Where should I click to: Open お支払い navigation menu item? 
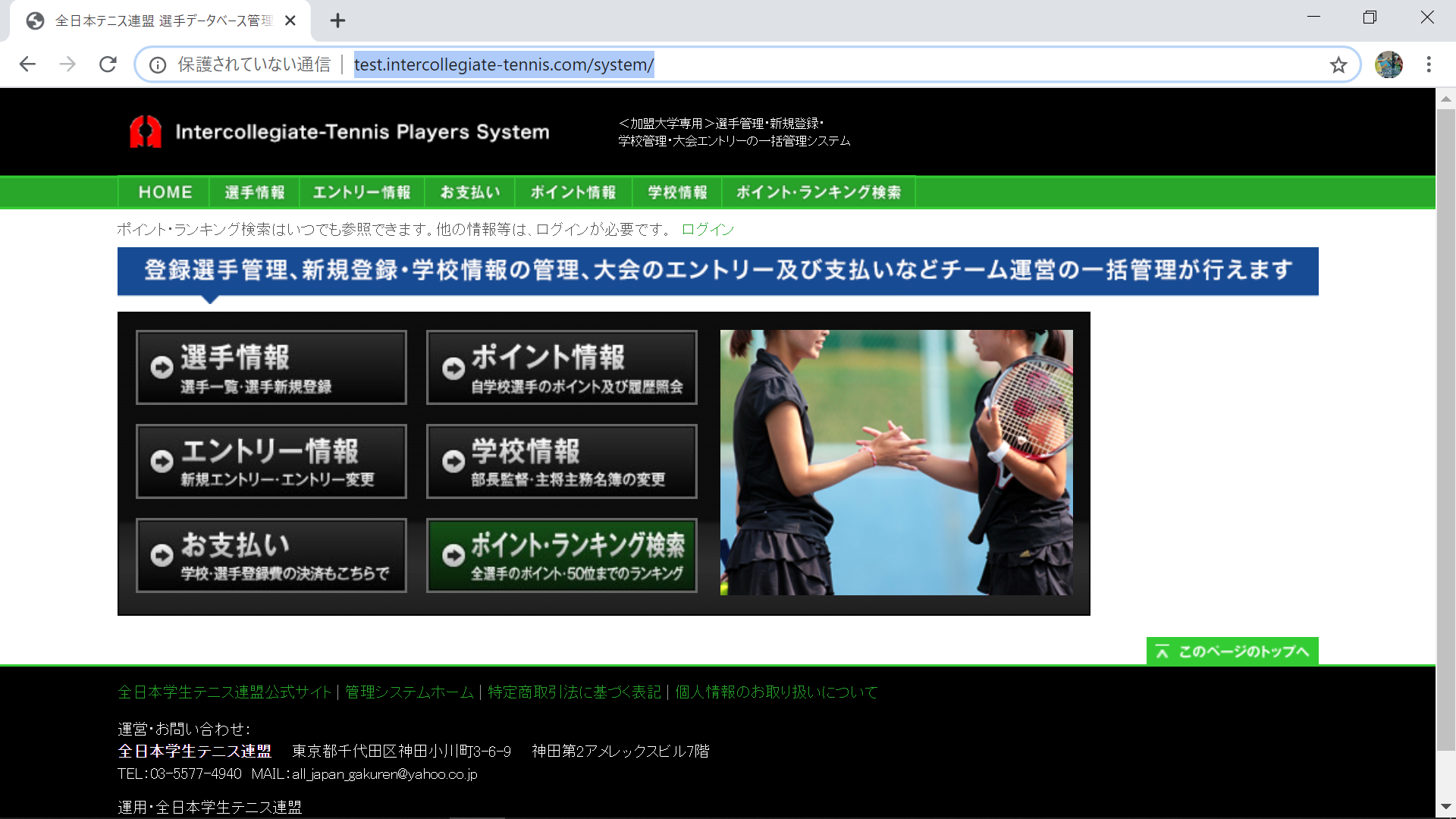(x=470, y=193)
